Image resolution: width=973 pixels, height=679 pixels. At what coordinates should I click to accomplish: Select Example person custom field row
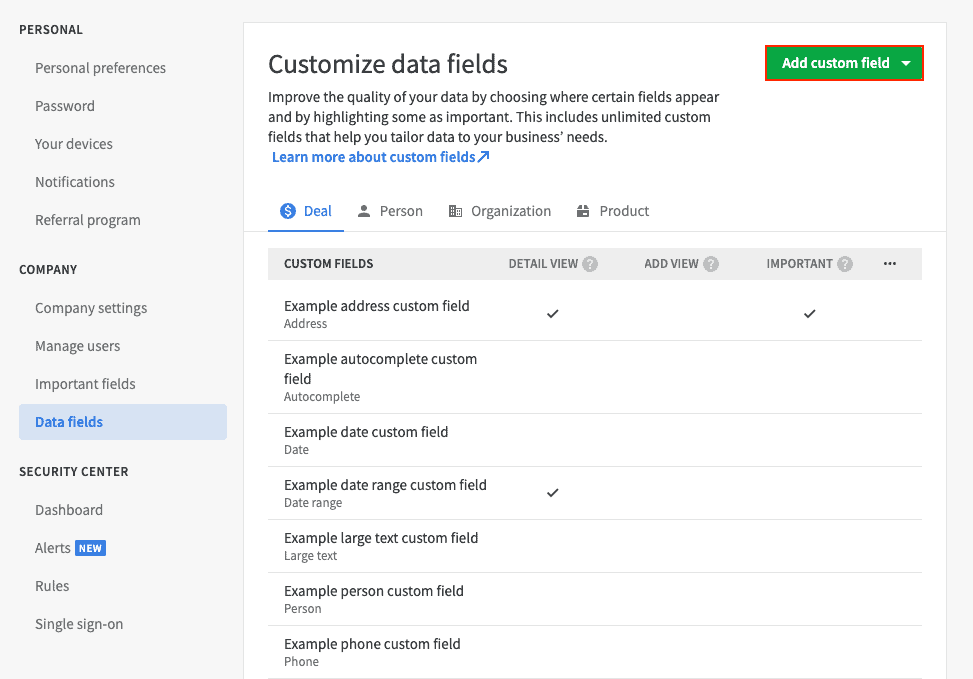594,600
